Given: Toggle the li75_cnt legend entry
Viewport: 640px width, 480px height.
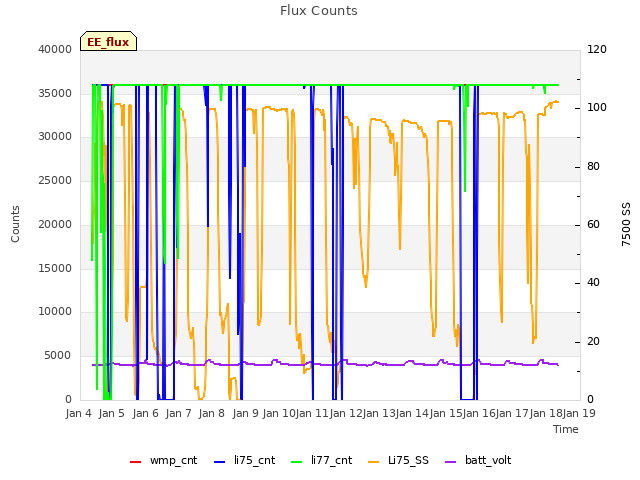Looking at the screenshot, I should point(244,460).
